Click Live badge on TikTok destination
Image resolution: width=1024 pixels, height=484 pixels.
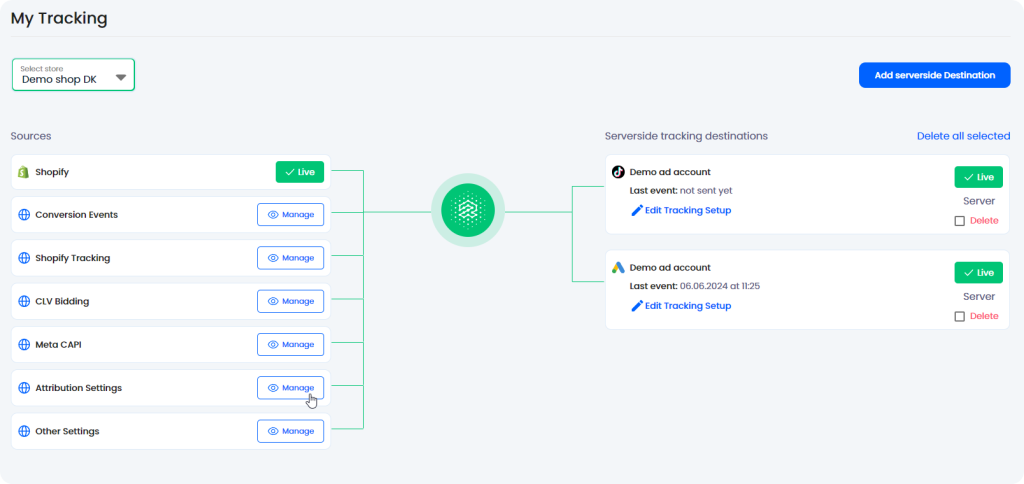coord(978,177)
